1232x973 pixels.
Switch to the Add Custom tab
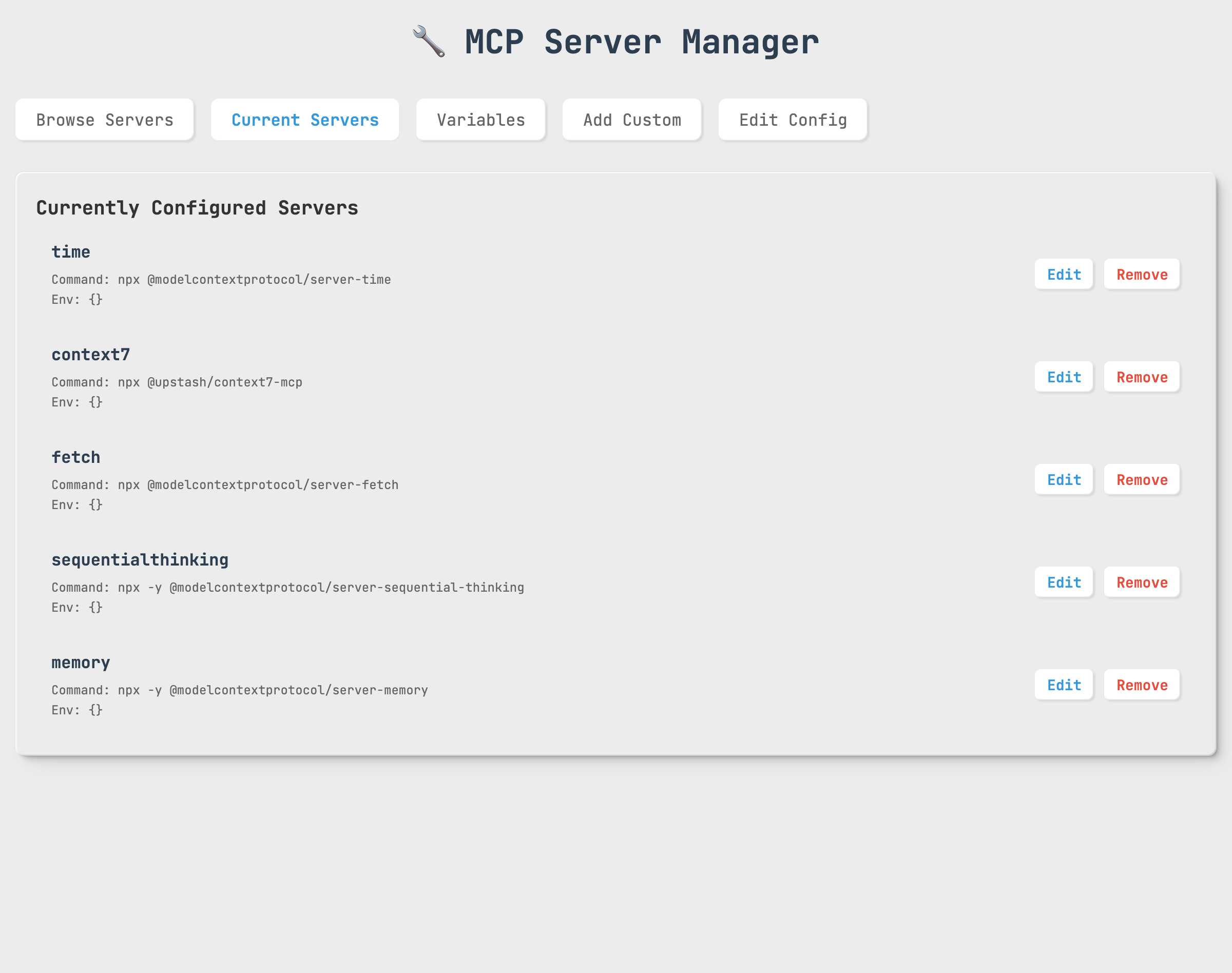pos(632,120)
